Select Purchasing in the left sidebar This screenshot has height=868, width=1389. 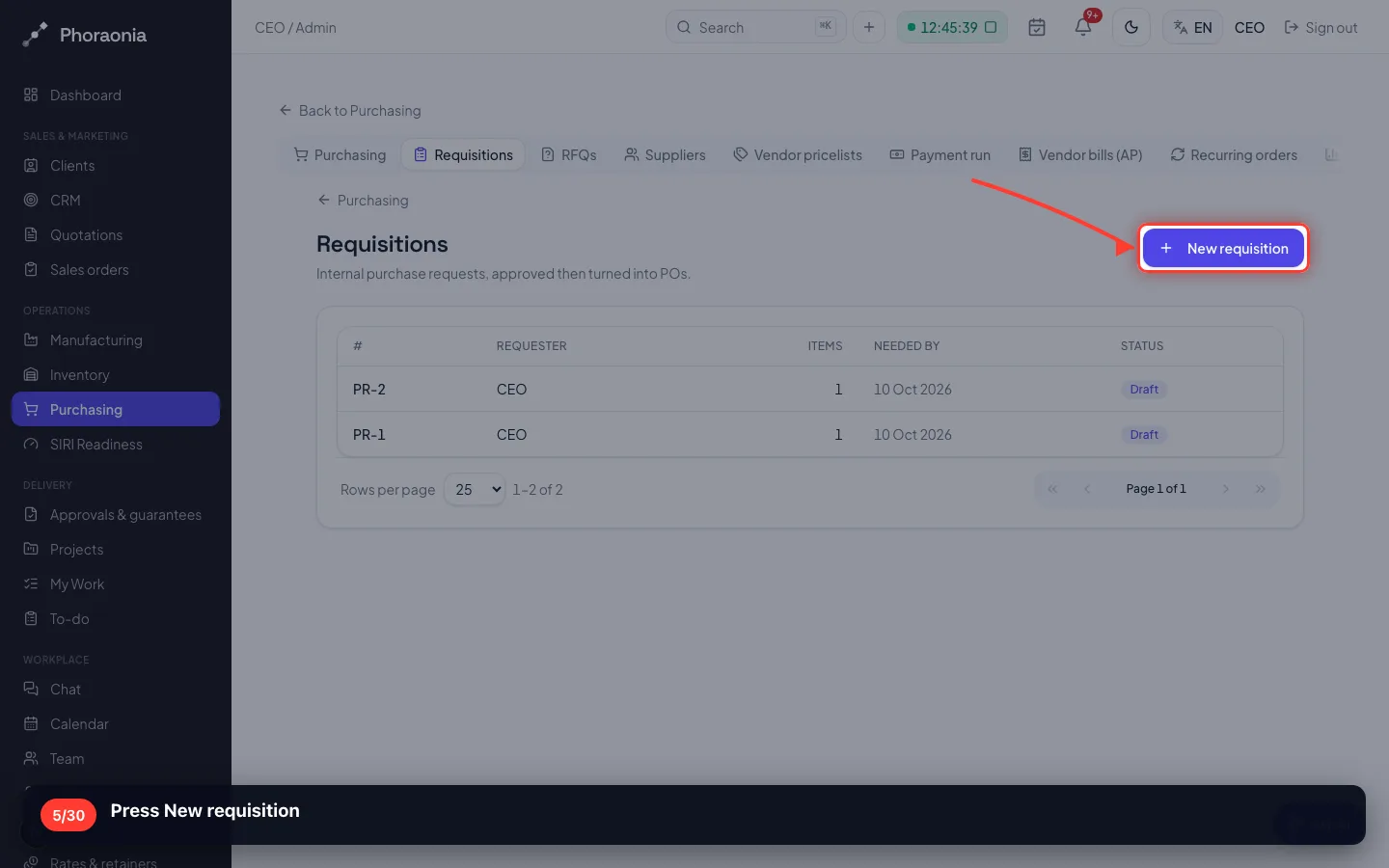(x=116, y=409)
